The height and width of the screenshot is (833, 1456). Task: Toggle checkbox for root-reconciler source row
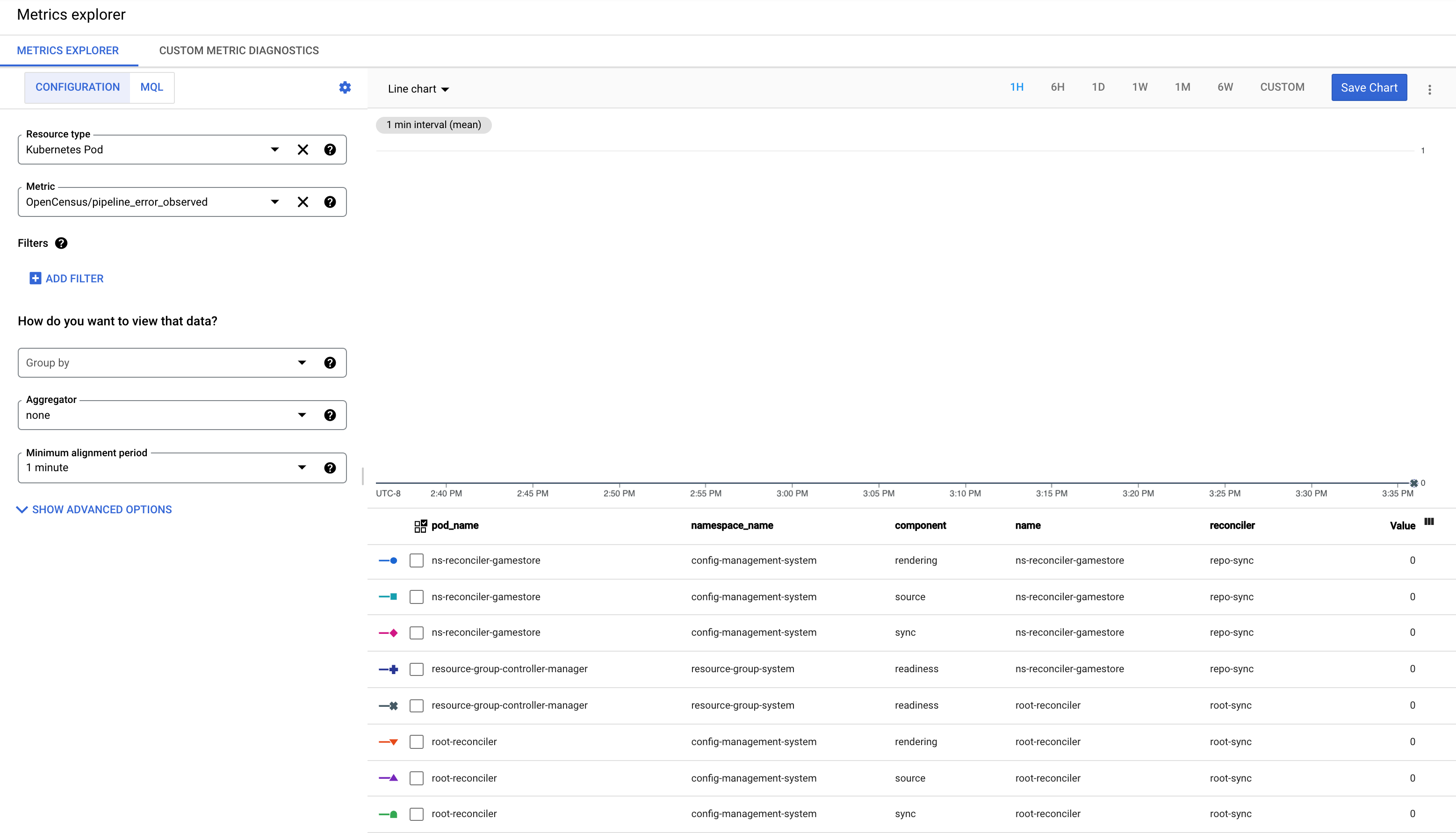pos(418,777)
